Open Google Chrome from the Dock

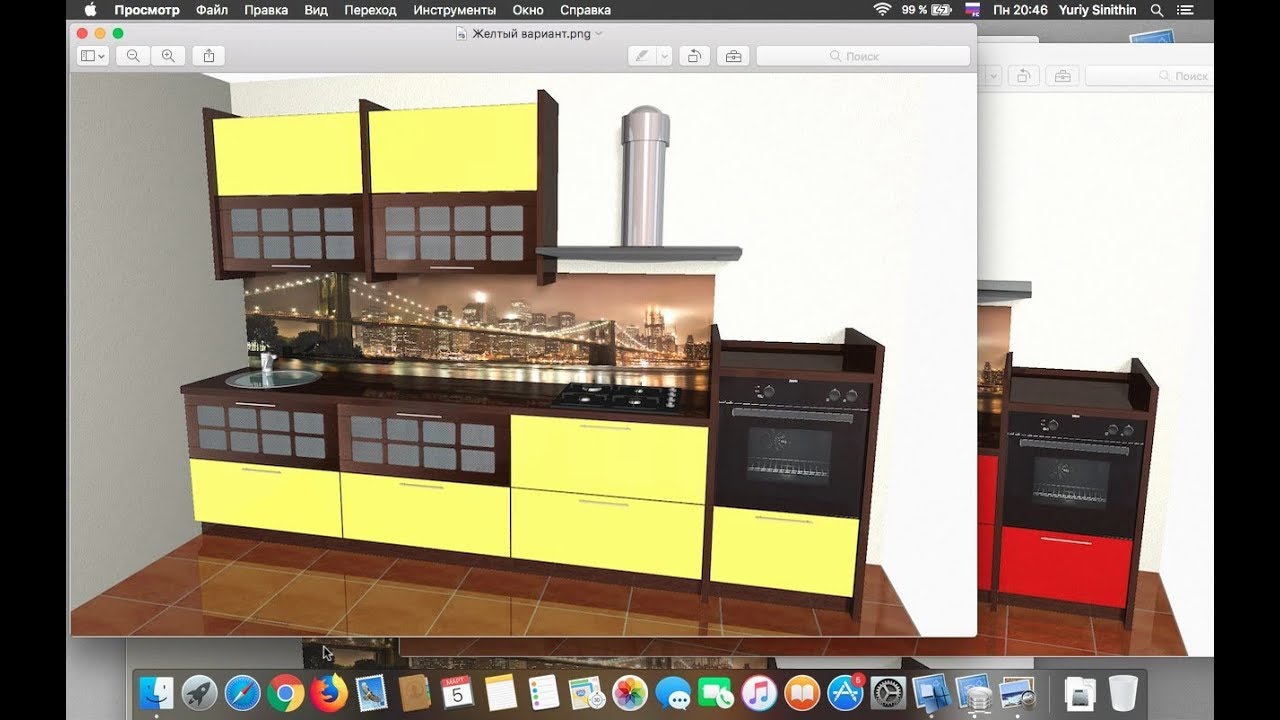click(x=285, y=692)
